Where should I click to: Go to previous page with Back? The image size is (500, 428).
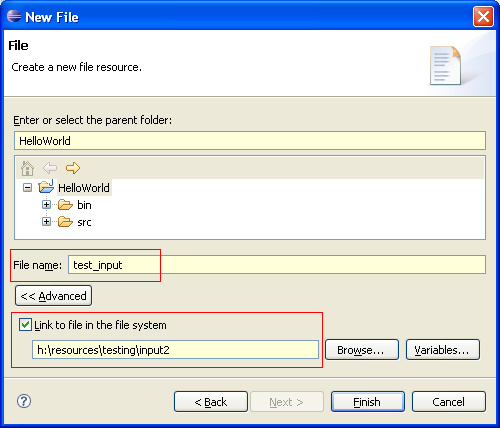211,402
